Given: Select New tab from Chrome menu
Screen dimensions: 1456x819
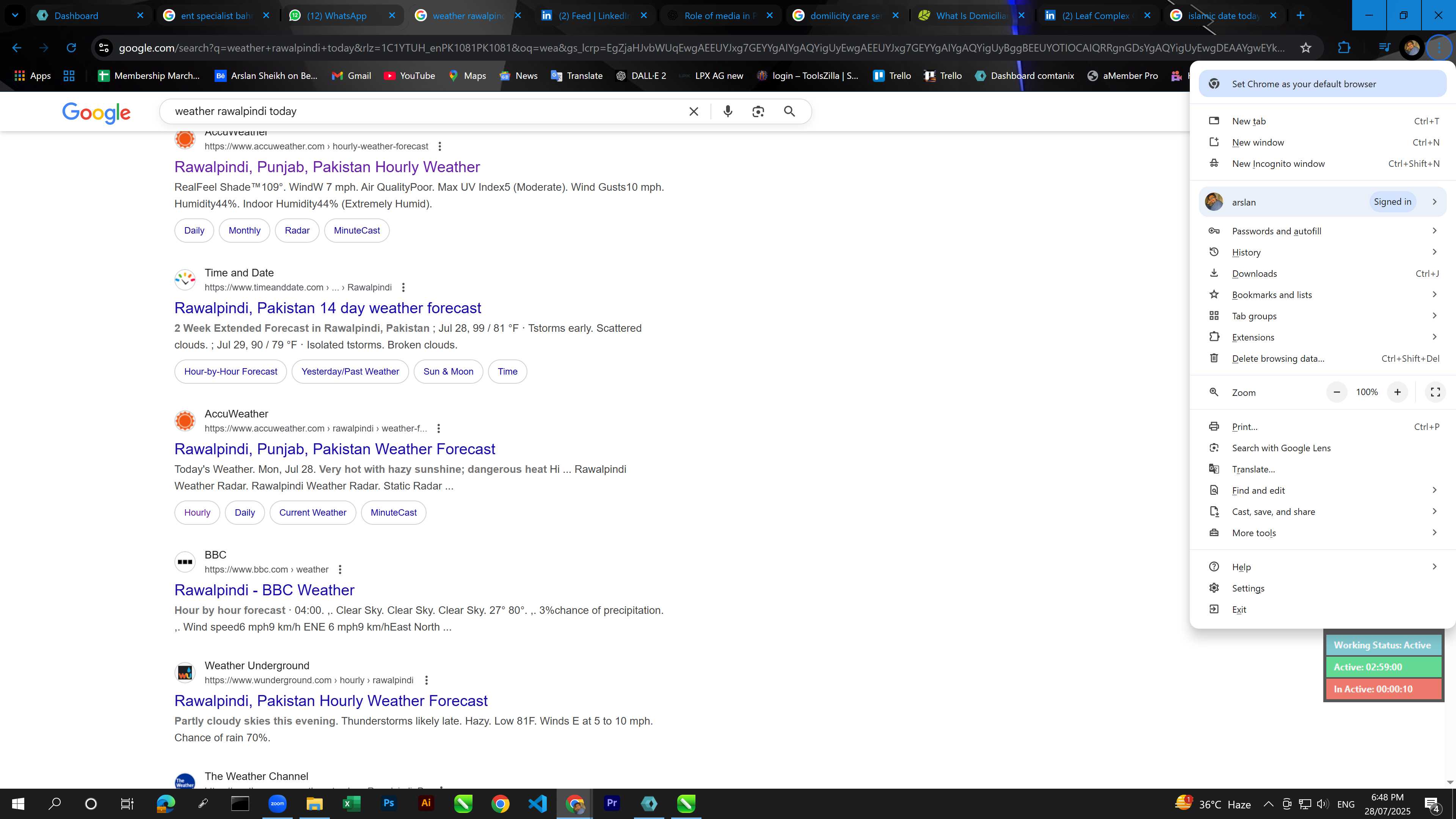Looking at the screenshot, I should (x=1323, y=121).
